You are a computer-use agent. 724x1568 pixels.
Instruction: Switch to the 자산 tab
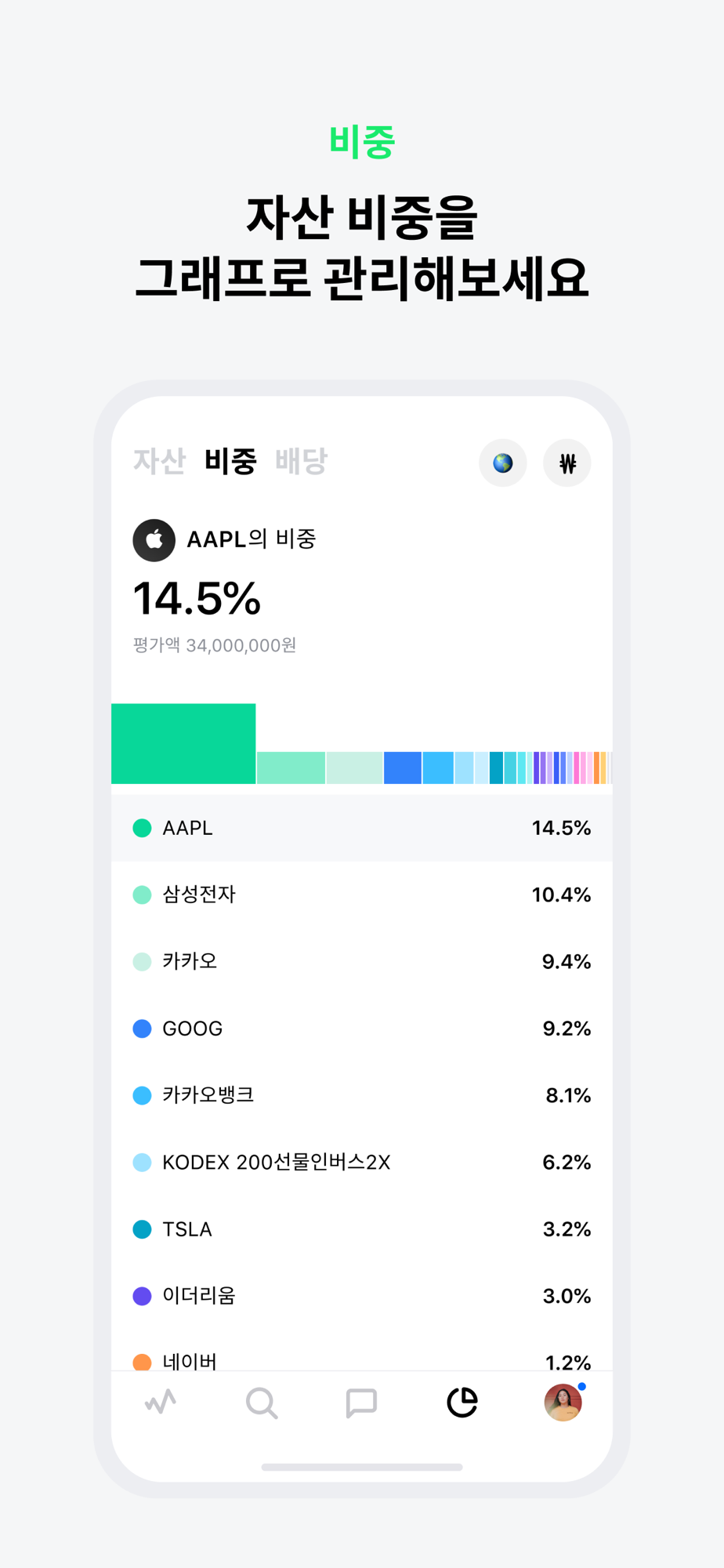pos(159,461)
